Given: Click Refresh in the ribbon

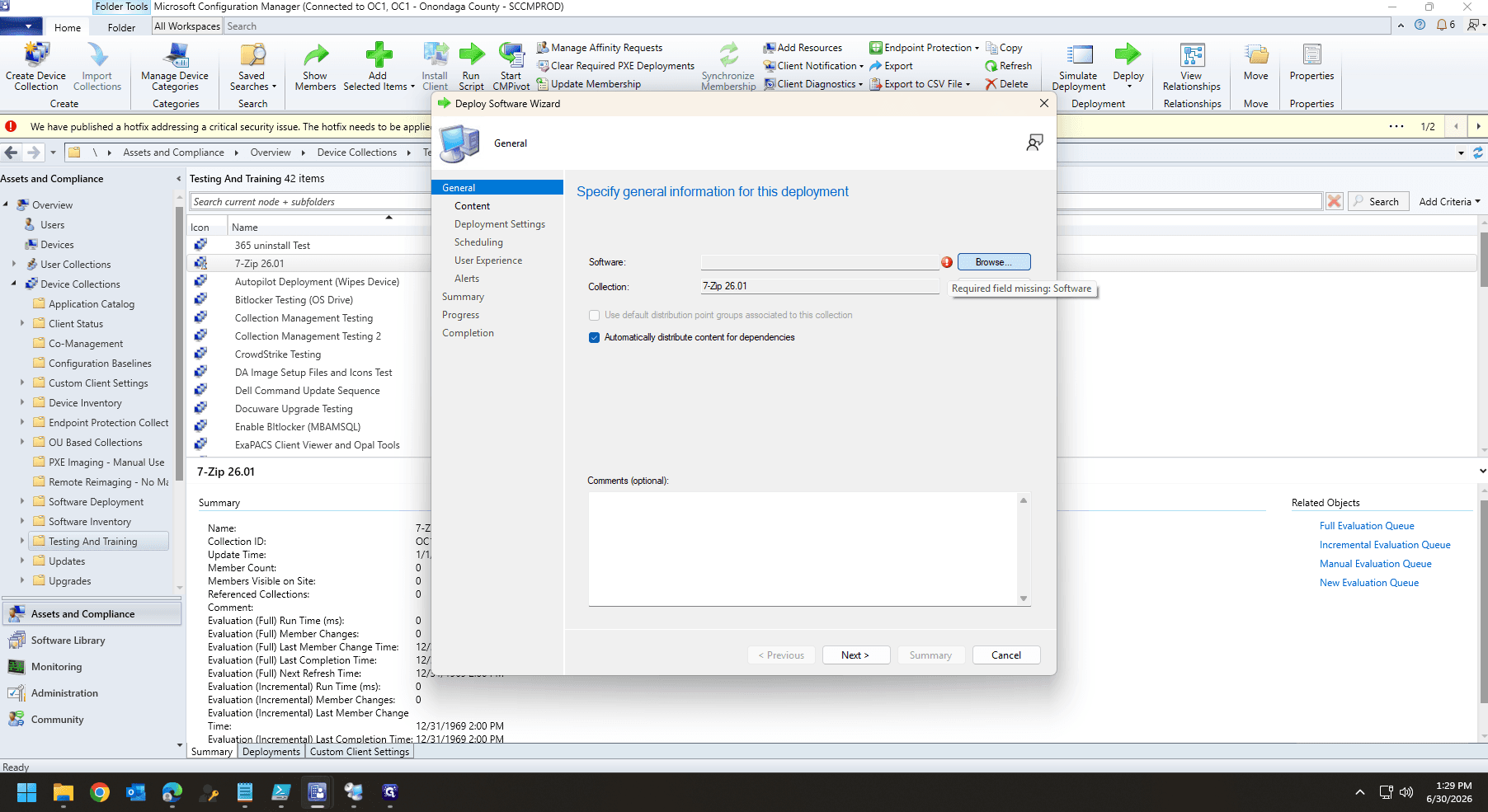Looking at the screenshot, I should click(1008, 66).
